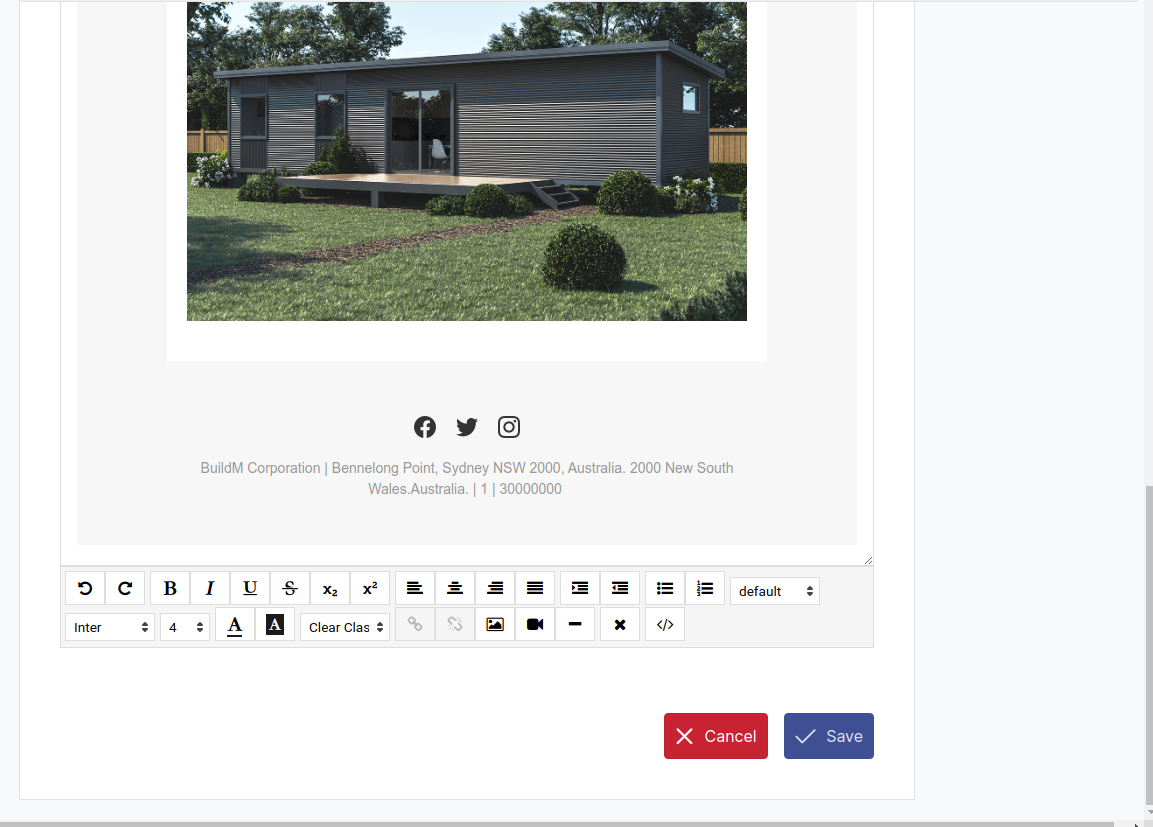Image resolution: width=1153 pixels, height=827 pixels.
Task: Toggle underline formatting
Action: 250,588
